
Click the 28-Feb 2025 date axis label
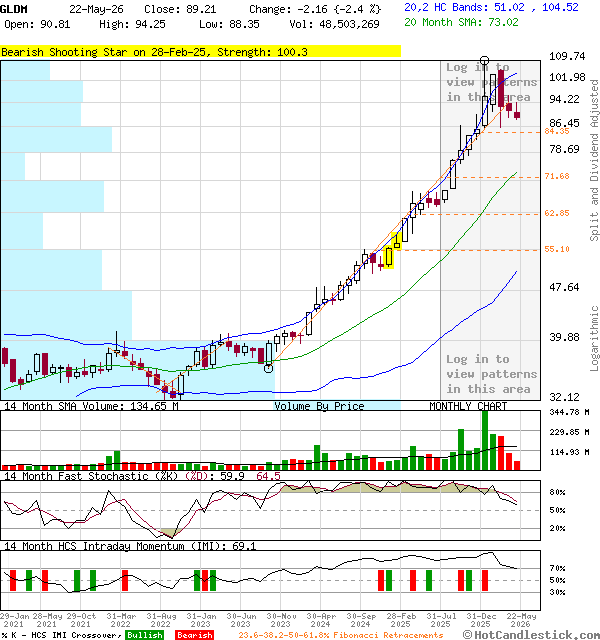coord(401,620)
